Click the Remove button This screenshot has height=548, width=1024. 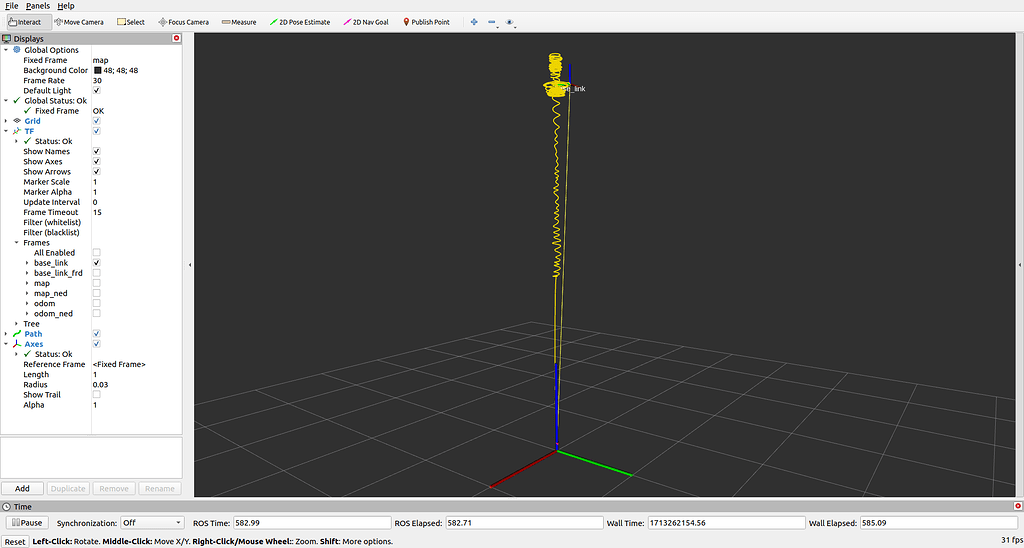[114, 489]
